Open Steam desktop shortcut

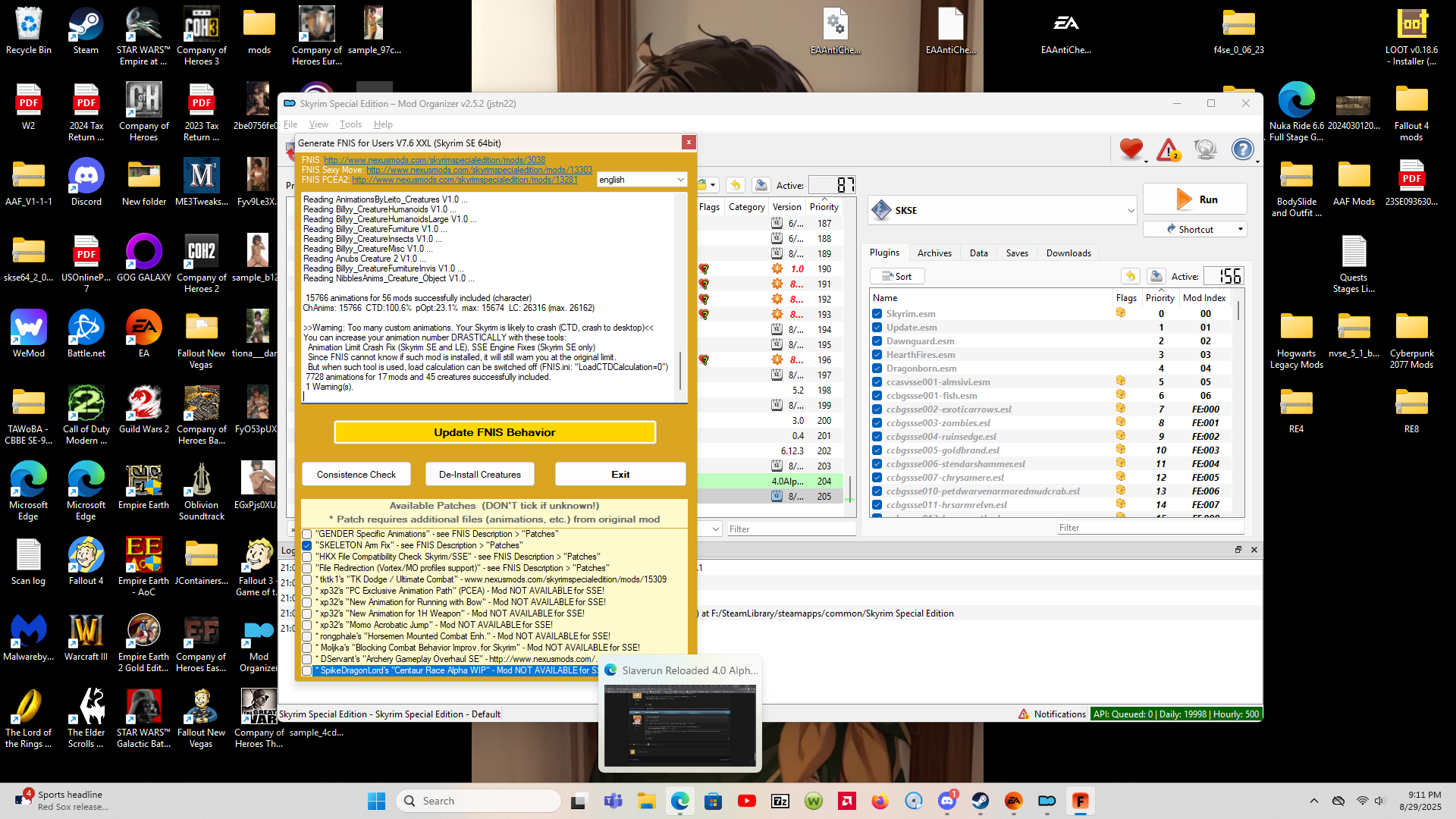coord(86,33)
